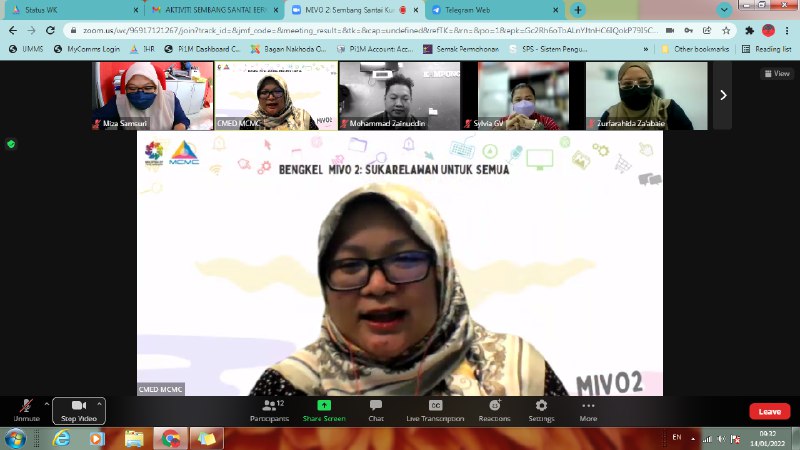Open IHR bookmark
Viewport: 800px width, 450px height.
[142, 49]
